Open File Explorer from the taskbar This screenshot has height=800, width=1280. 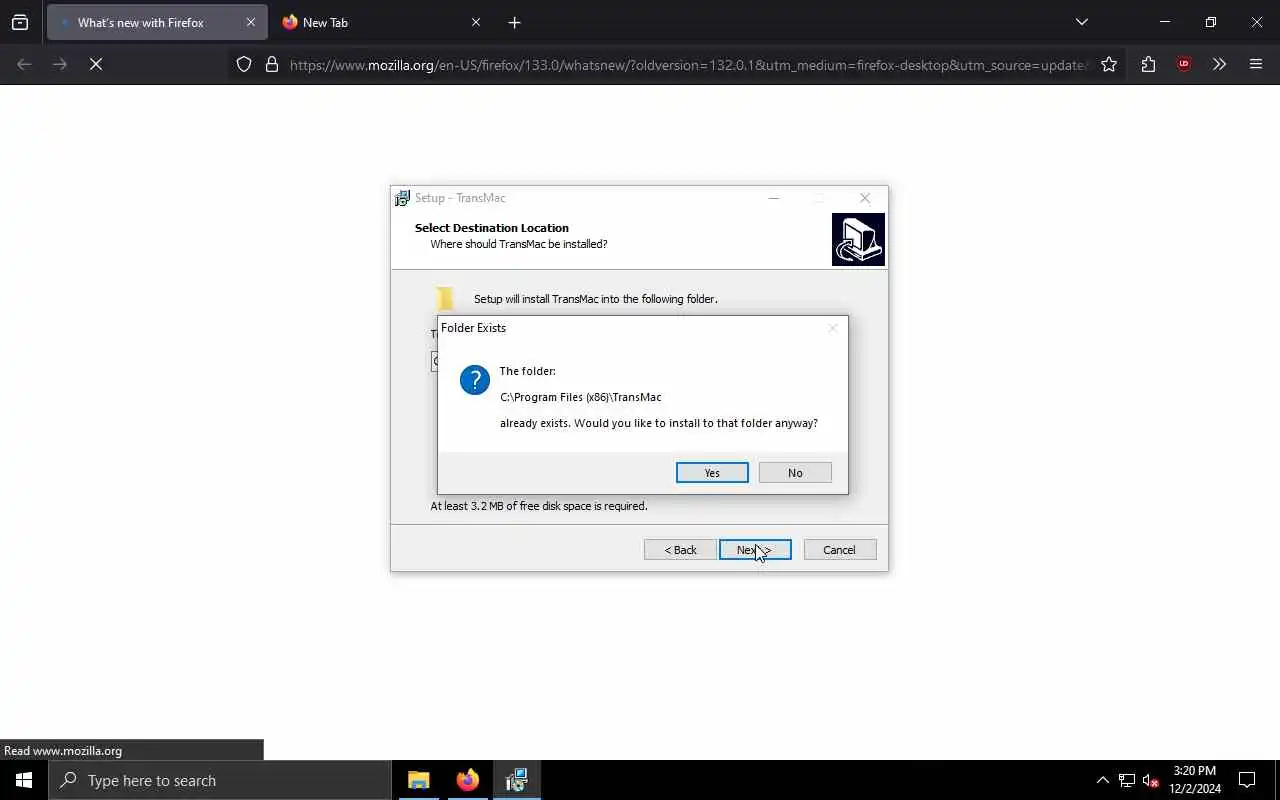click(x=419, y=780)
